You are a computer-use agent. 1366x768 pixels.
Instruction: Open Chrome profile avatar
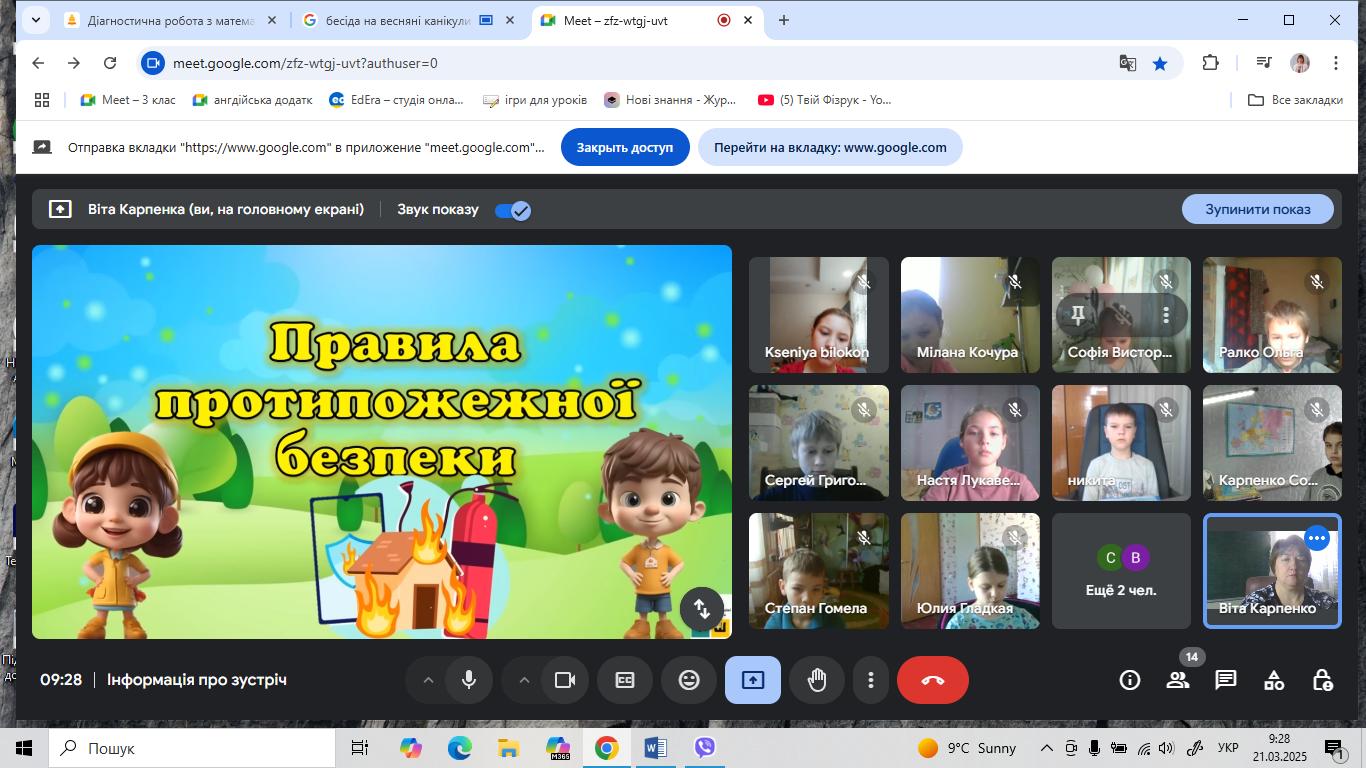click(1300, 63)
